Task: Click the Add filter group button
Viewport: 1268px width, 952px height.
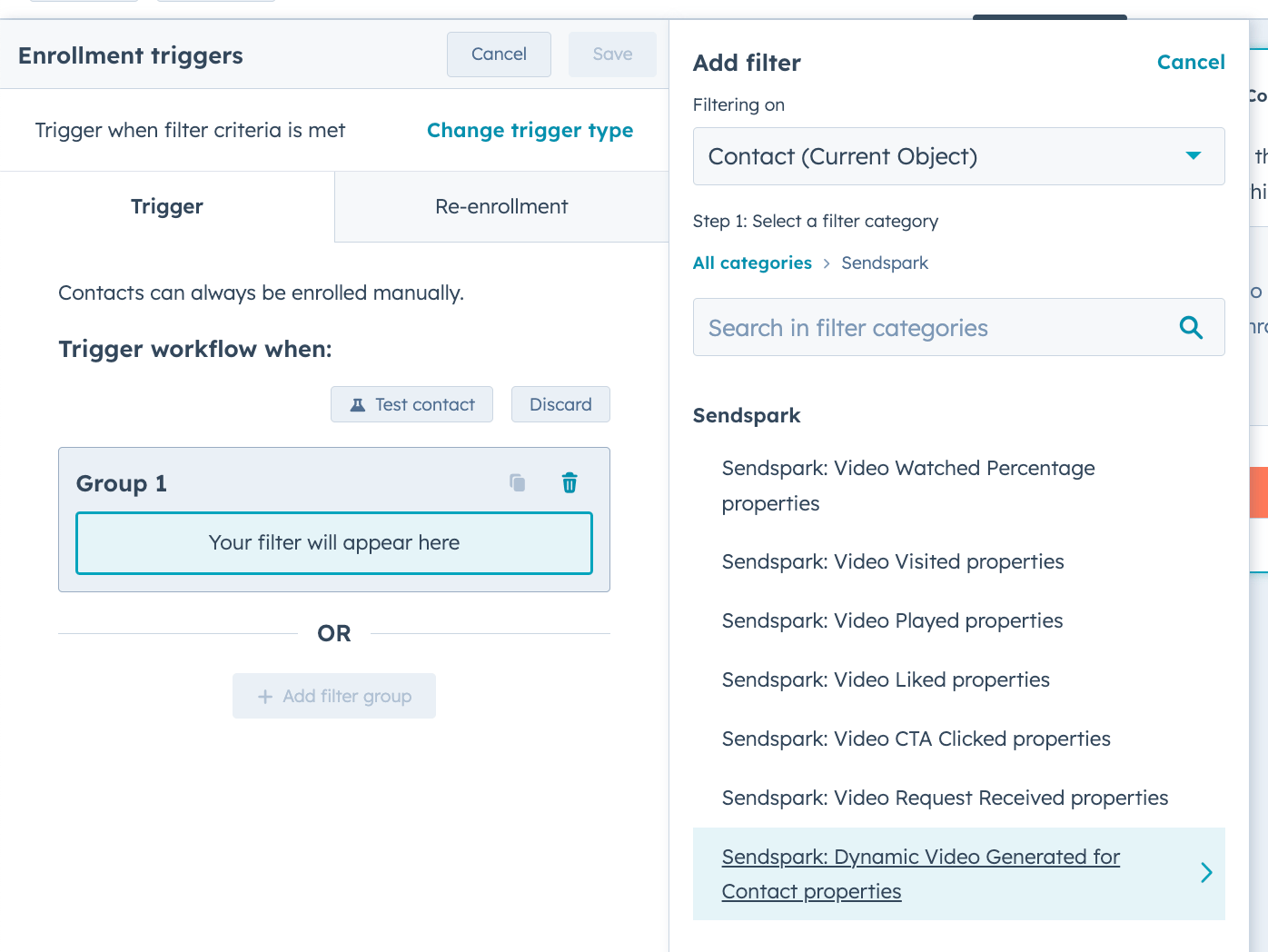Action: click(334, 696)
